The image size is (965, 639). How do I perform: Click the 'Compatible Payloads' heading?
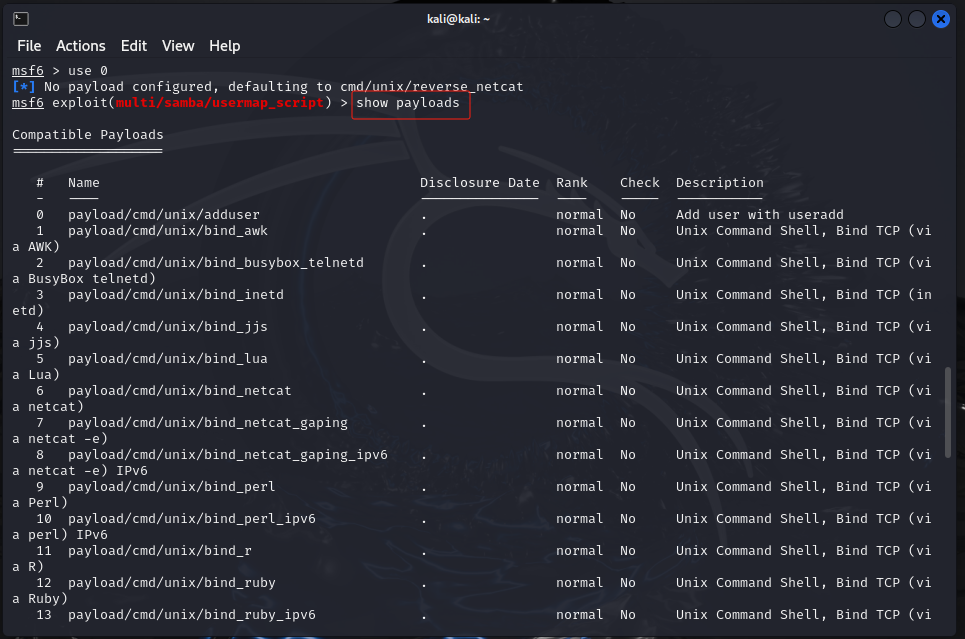coord(88,135)
